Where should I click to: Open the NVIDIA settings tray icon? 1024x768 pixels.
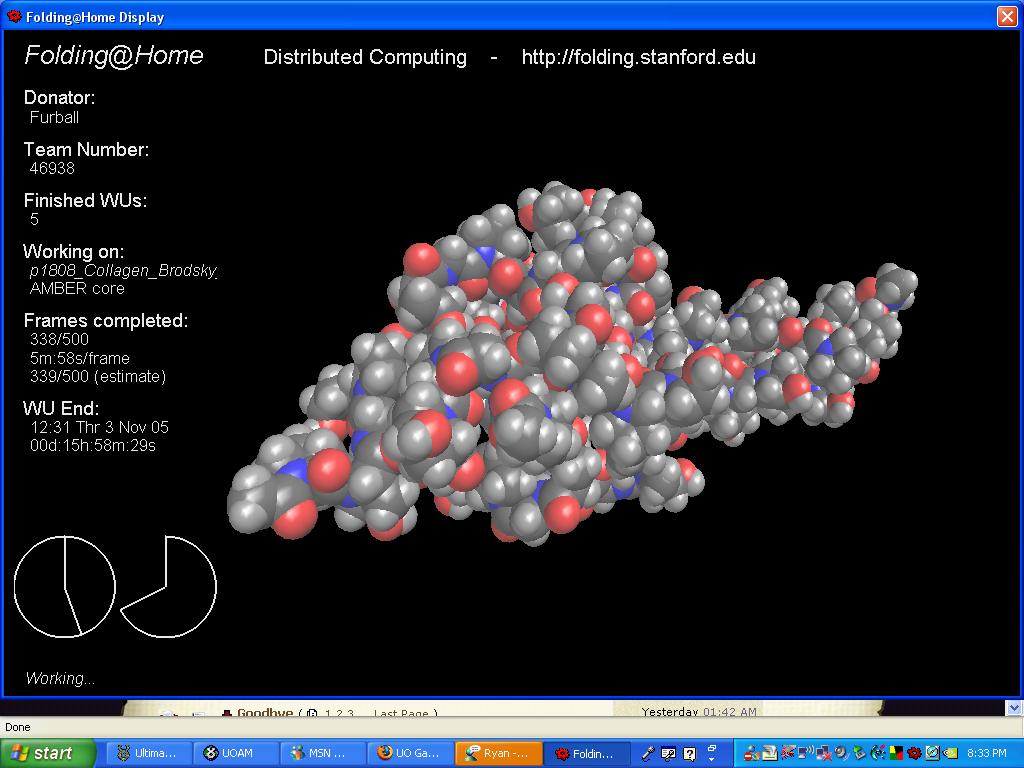click(951, 753)
